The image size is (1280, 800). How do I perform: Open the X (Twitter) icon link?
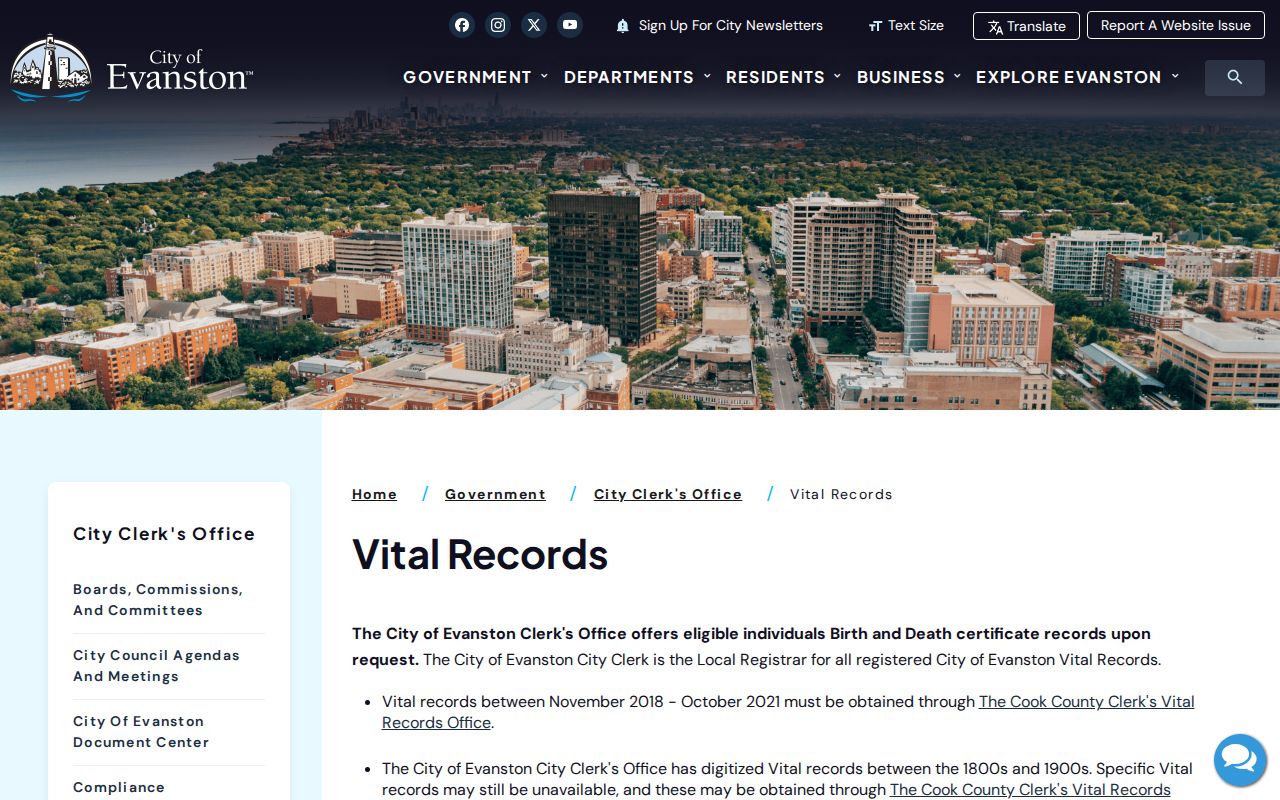point(534,25)
